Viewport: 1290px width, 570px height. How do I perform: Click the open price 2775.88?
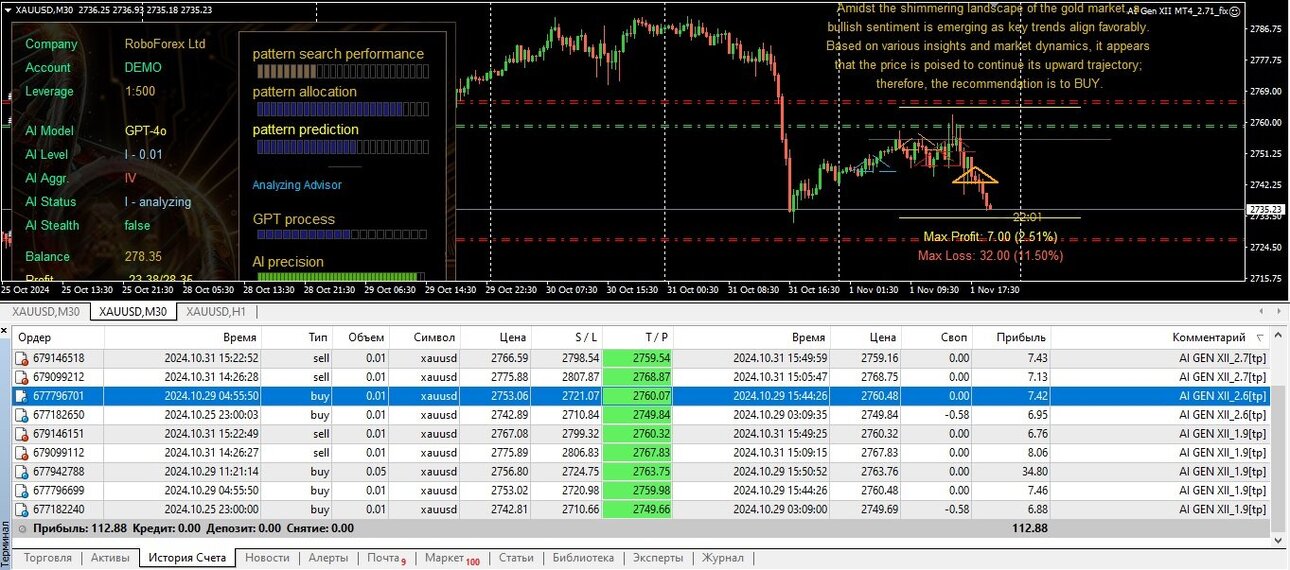point(509,377)
